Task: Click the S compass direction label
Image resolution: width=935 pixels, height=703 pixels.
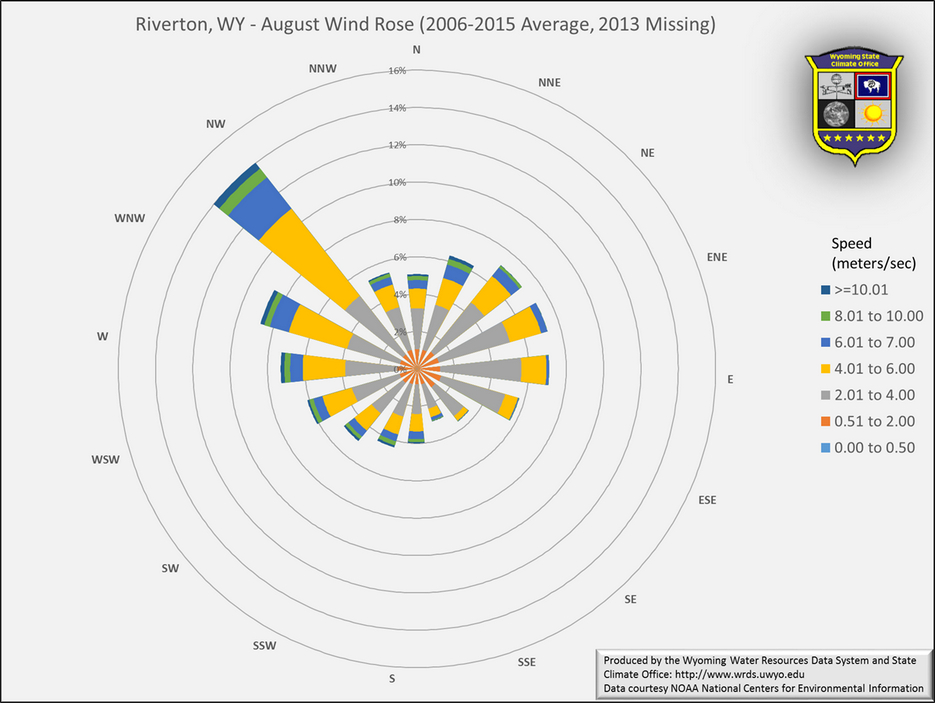Action: tap(392, 679)
